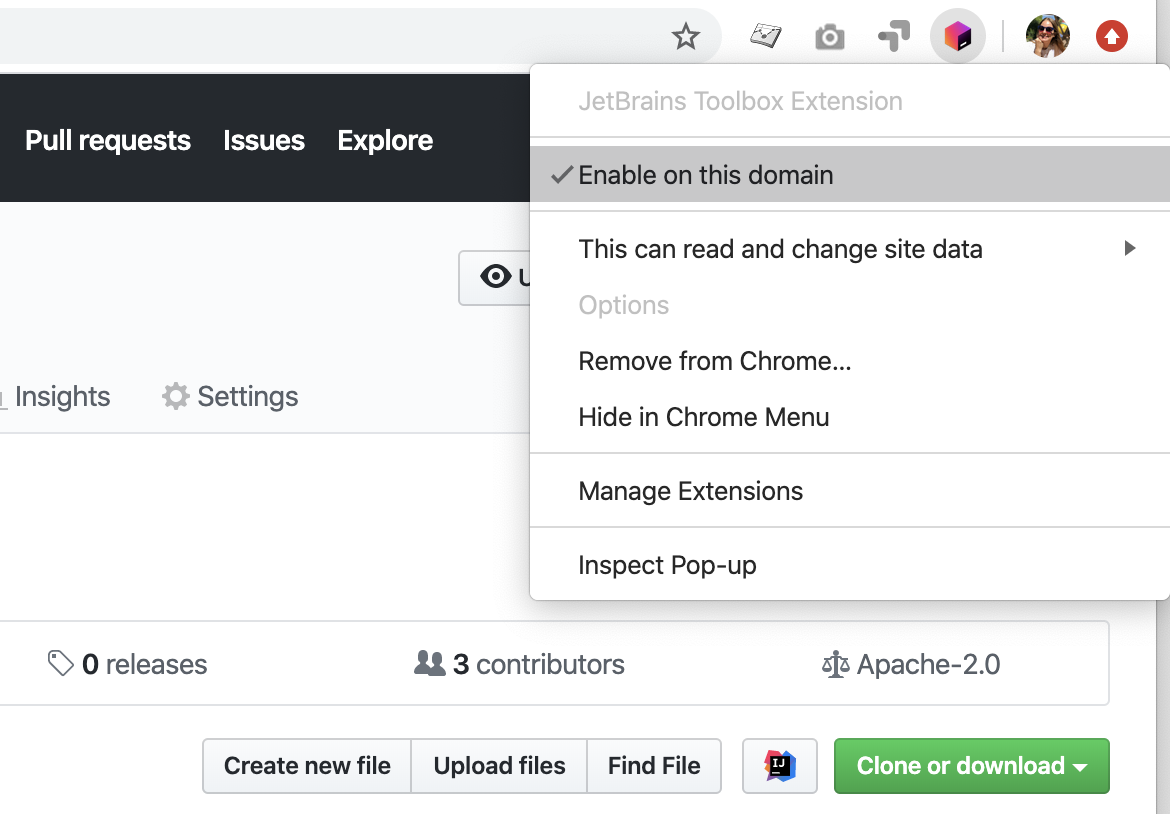Open repository in IntelliJ IDEA button
1170x814 pixels.
tap(780, 766)
